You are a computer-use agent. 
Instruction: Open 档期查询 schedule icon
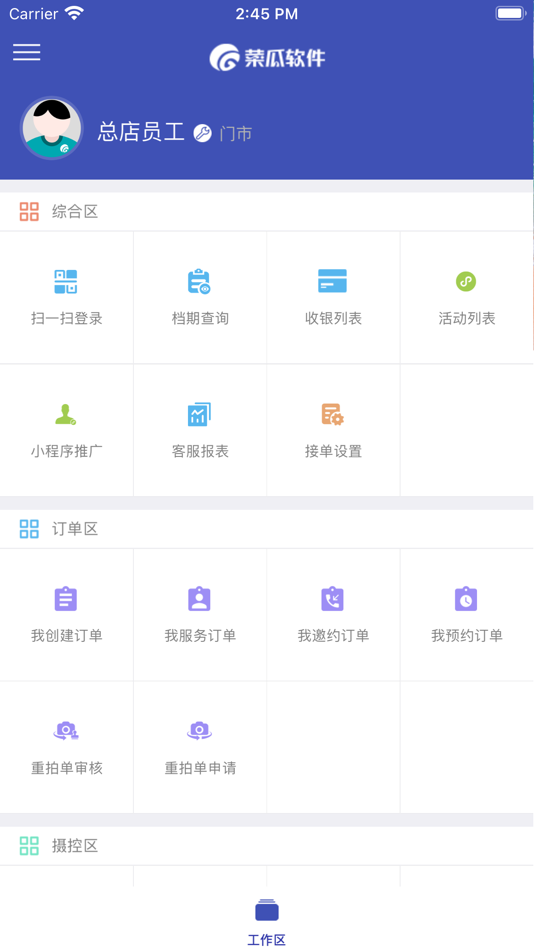199,282
